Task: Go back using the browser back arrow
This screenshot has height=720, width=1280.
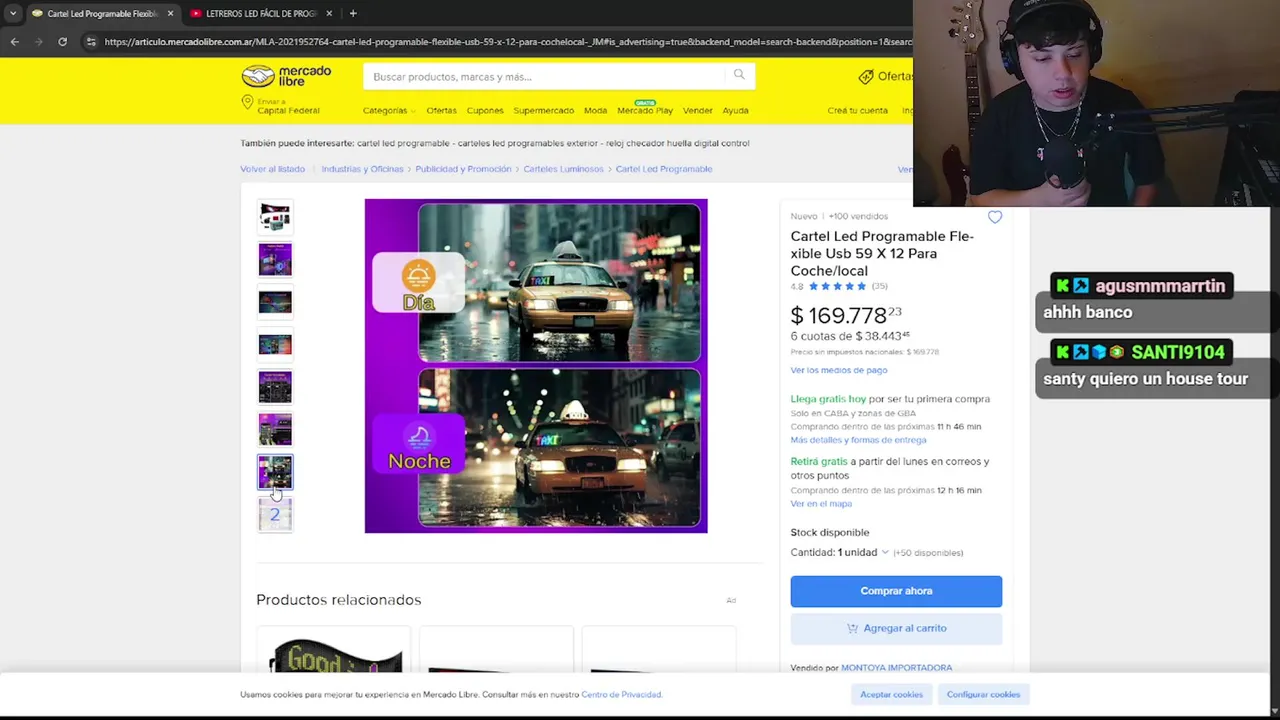Action: coord(14,42)
